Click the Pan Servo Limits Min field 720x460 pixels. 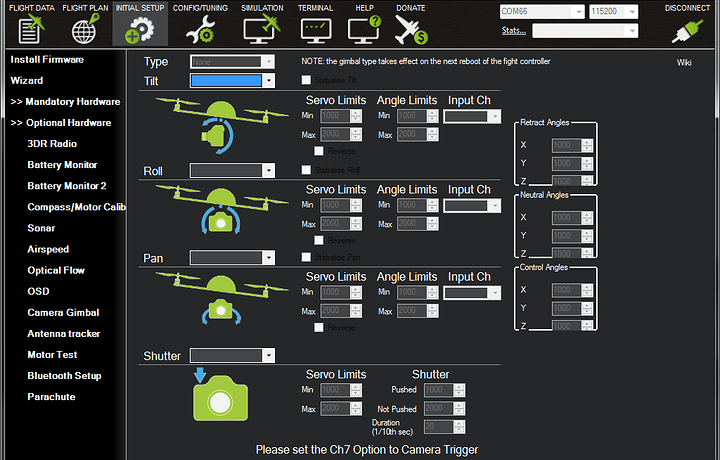tap(341, 292)
